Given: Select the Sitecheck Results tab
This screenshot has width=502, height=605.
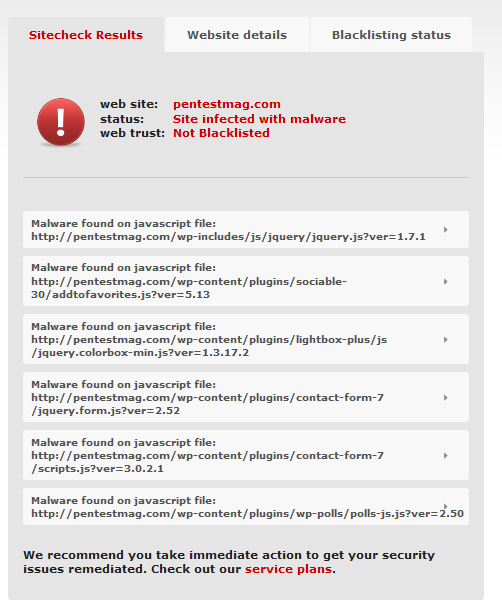Looking at the screenshot, I should click(86, 35).
